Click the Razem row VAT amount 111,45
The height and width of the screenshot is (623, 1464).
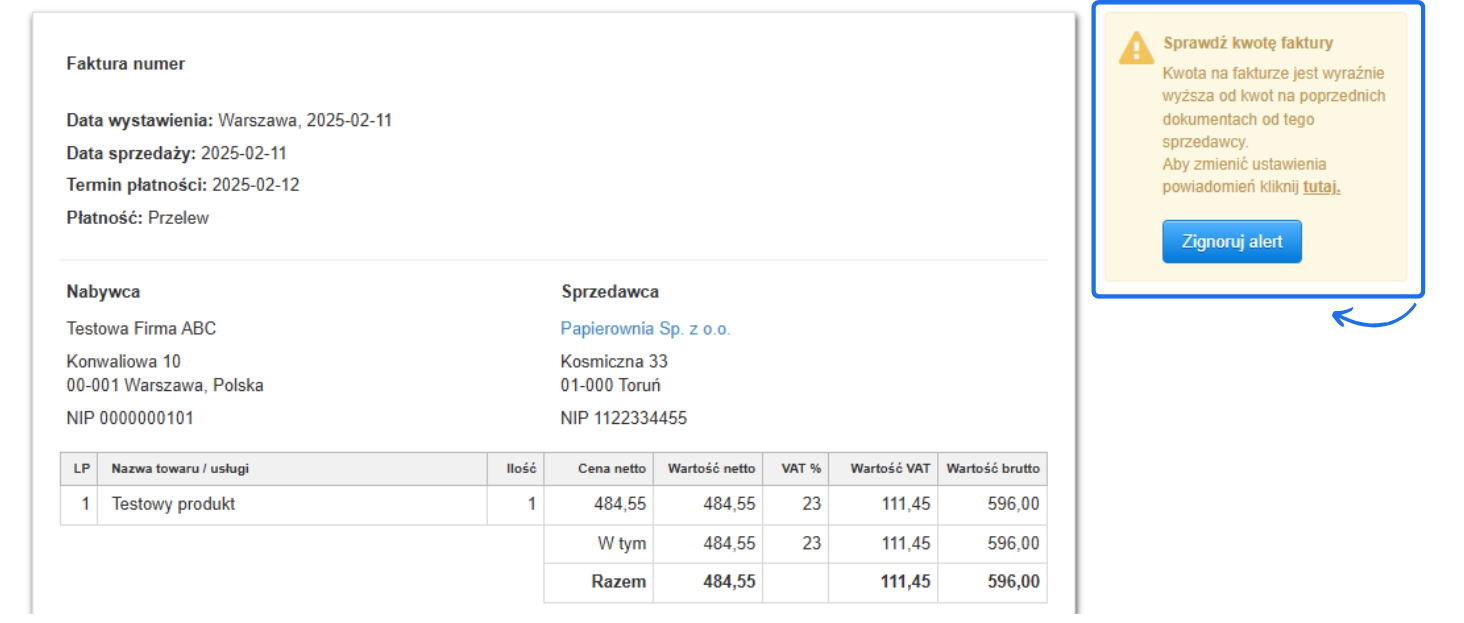[x=905, y=582]
